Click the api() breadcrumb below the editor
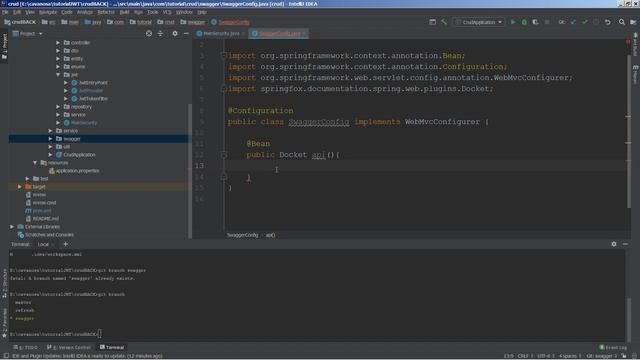This screenshot has height=360, width=640. (271, 235)
